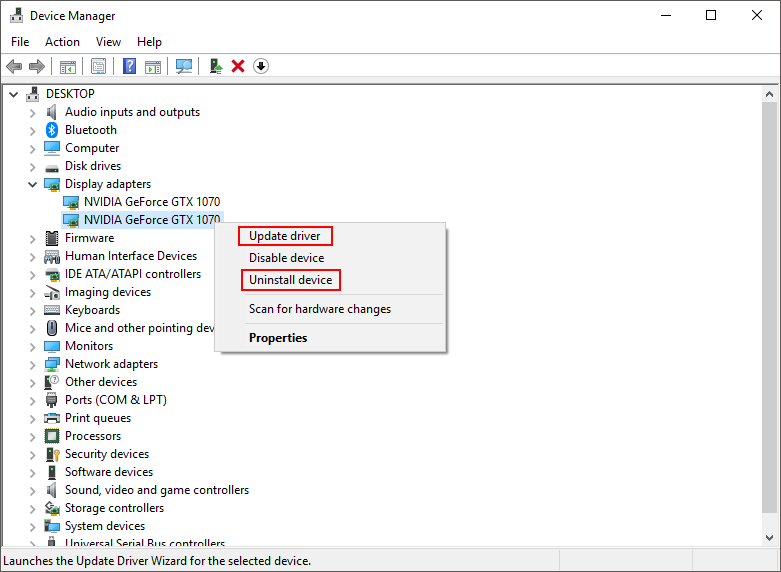Expand the IDE ATA/ATAPI controllers chevron
Image resolution: width=781 pixels, height=572 pixels.
(32, 275)
